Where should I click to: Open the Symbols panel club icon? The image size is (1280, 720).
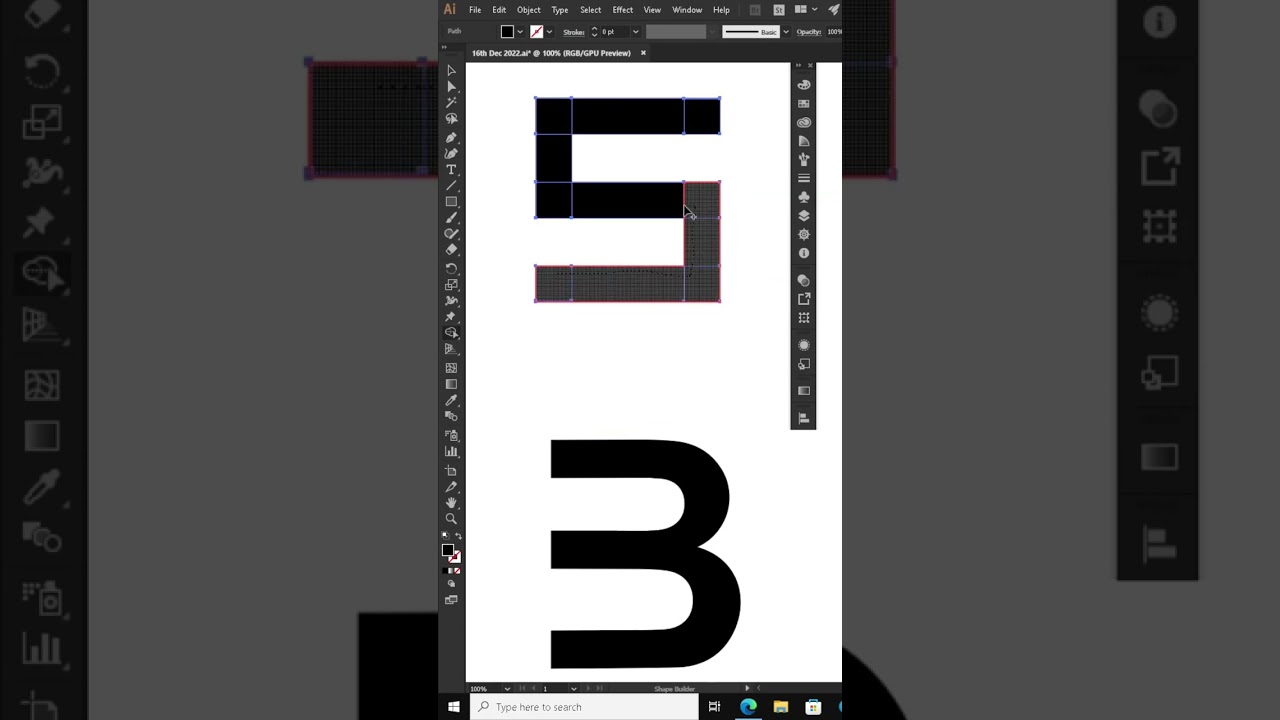(804, 197)
